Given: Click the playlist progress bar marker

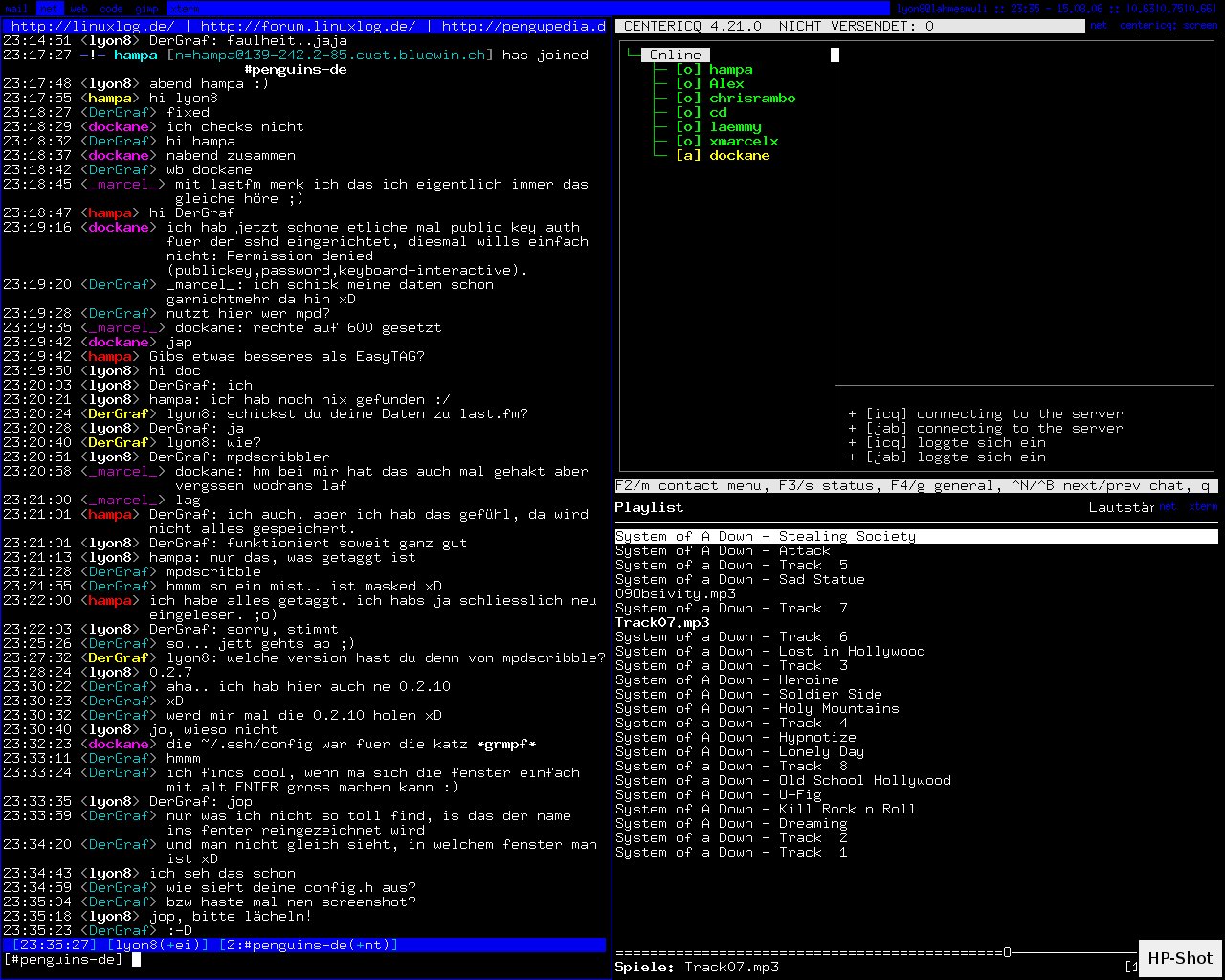Looking at the screenshot, I should click(x=1007, y=953).
